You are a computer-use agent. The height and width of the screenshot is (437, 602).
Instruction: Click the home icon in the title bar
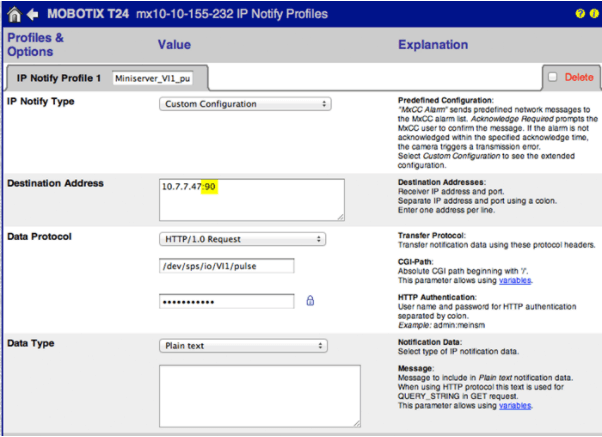[x=13, y=14]
